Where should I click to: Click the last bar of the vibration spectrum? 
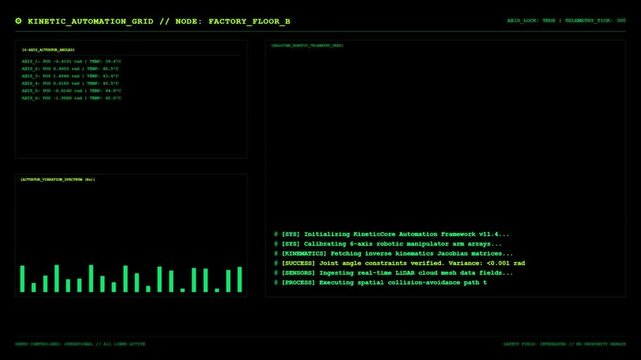pos(240,280)
